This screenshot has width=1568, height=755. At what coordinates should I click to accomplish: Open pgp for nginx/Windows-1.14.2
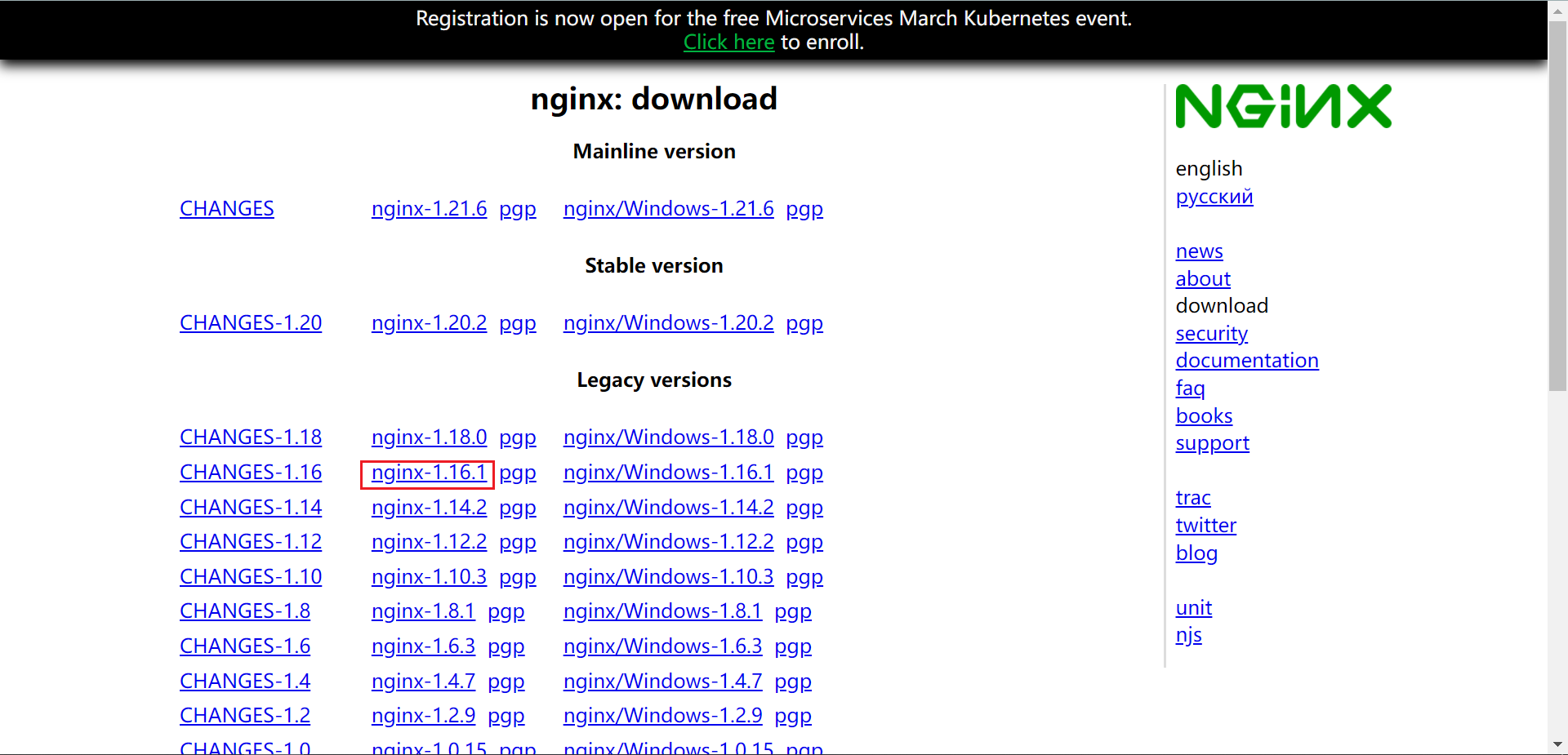coord(804,508)
